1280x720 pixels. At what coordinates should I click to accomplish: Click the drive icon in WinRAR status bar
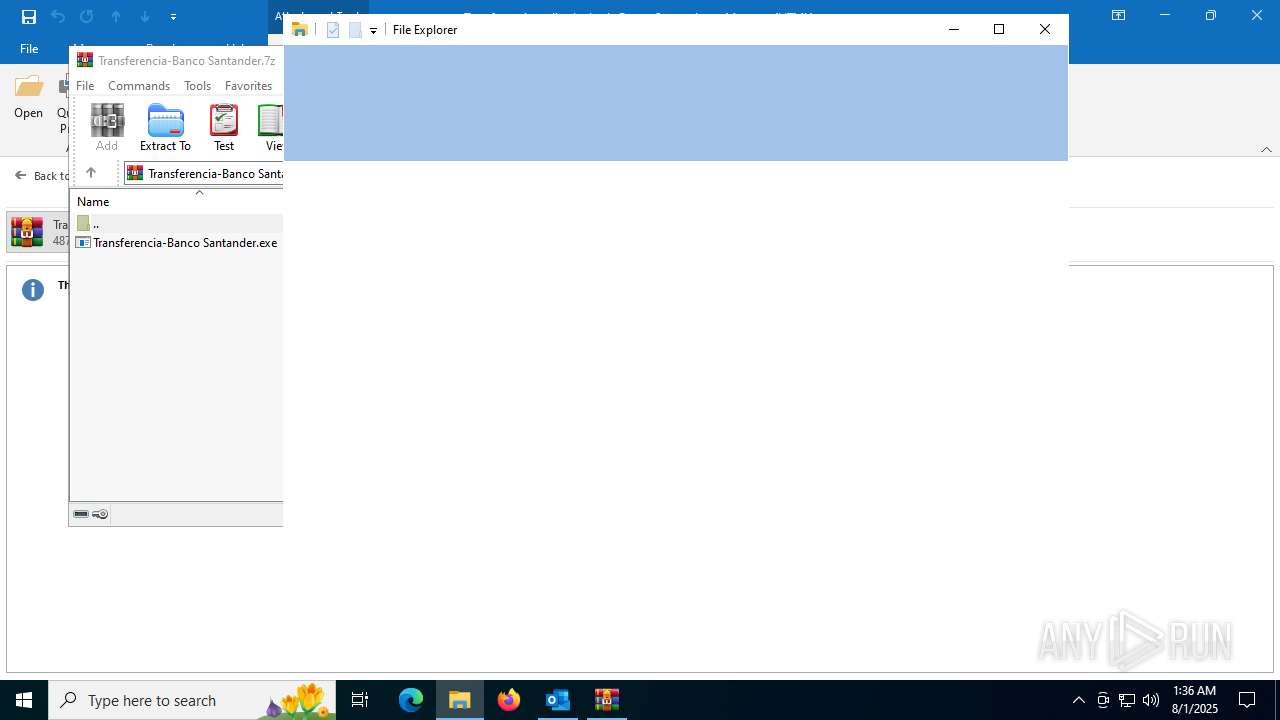click(x=81, y=514)
